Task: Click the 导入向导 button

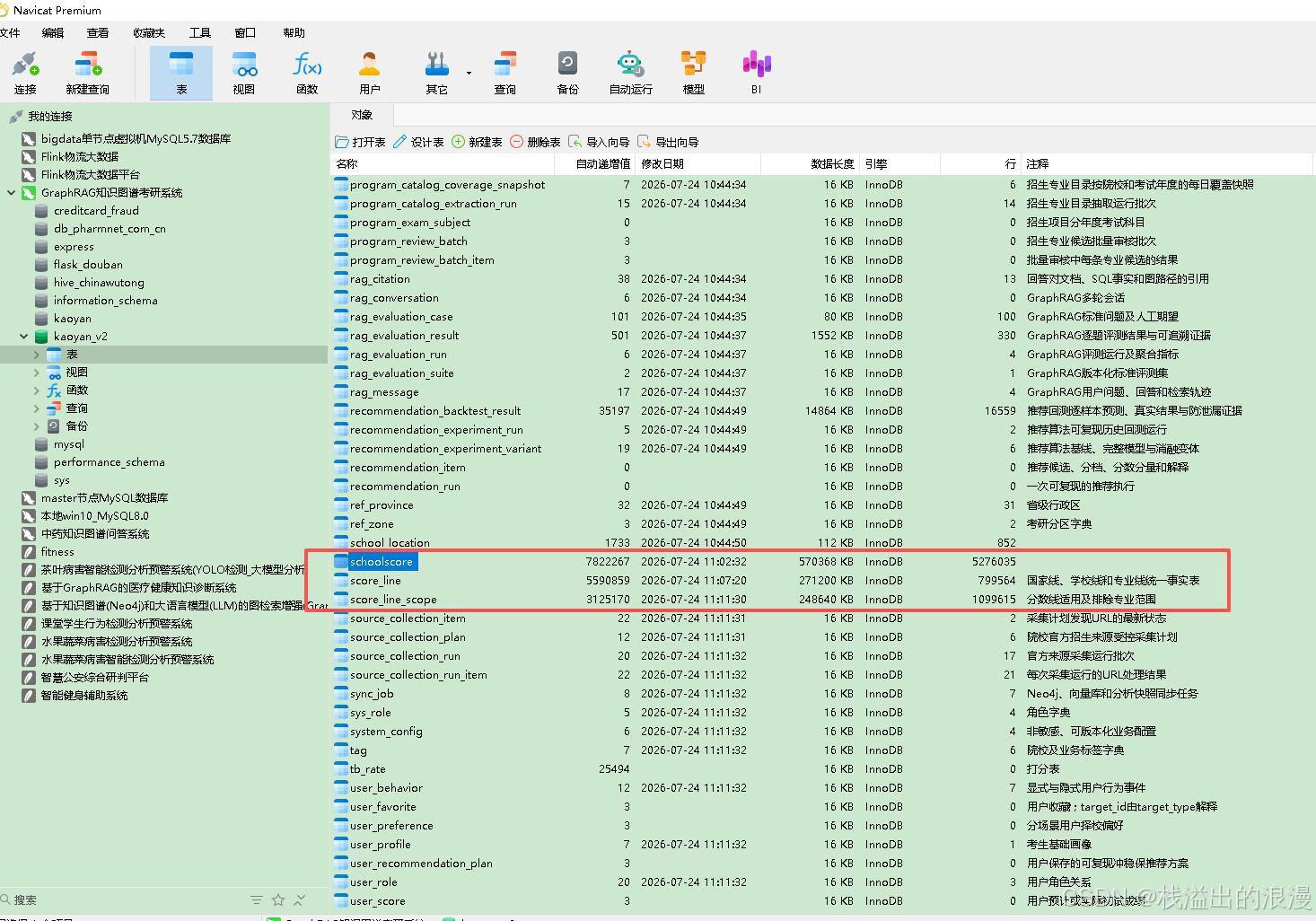Action: point(599,142)
